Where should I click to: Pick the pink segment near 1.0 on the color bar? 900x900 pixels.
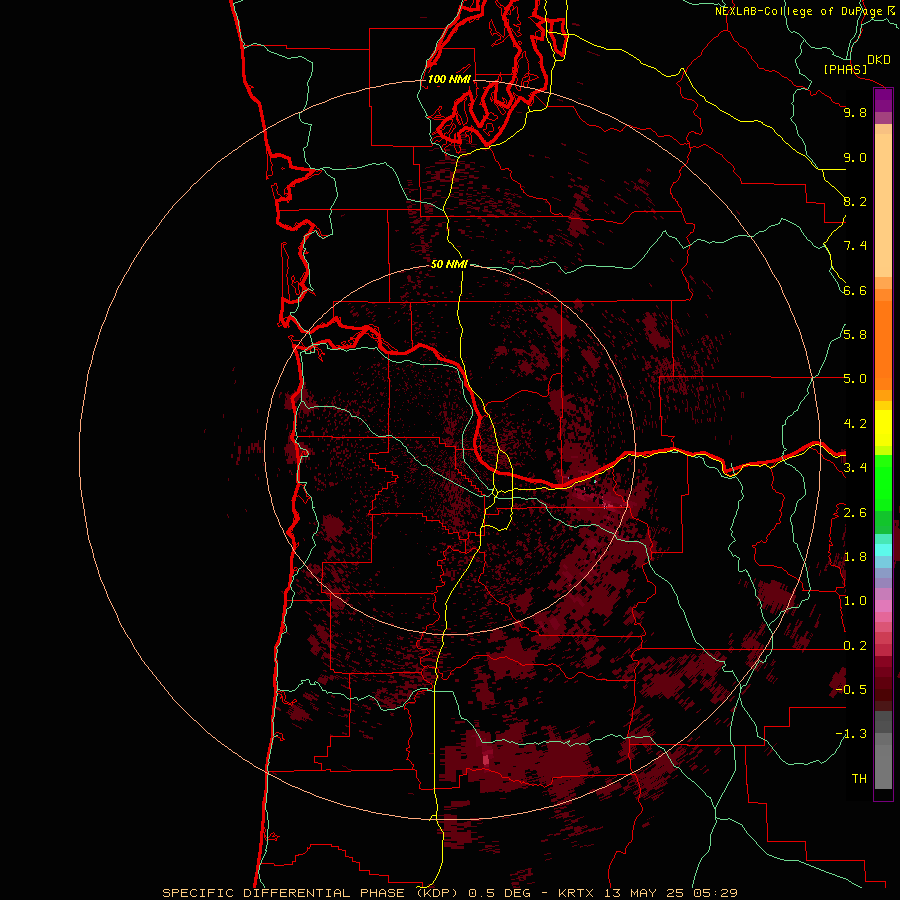(x=883, y=606)
